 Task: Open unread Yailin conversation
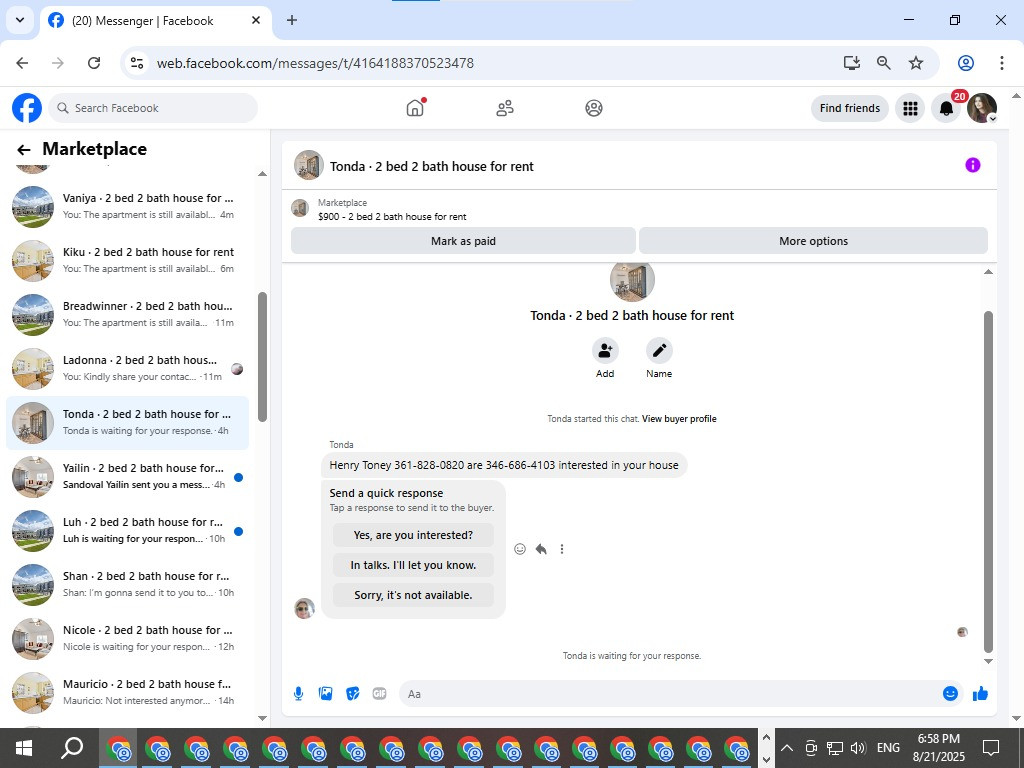(127, 477)
